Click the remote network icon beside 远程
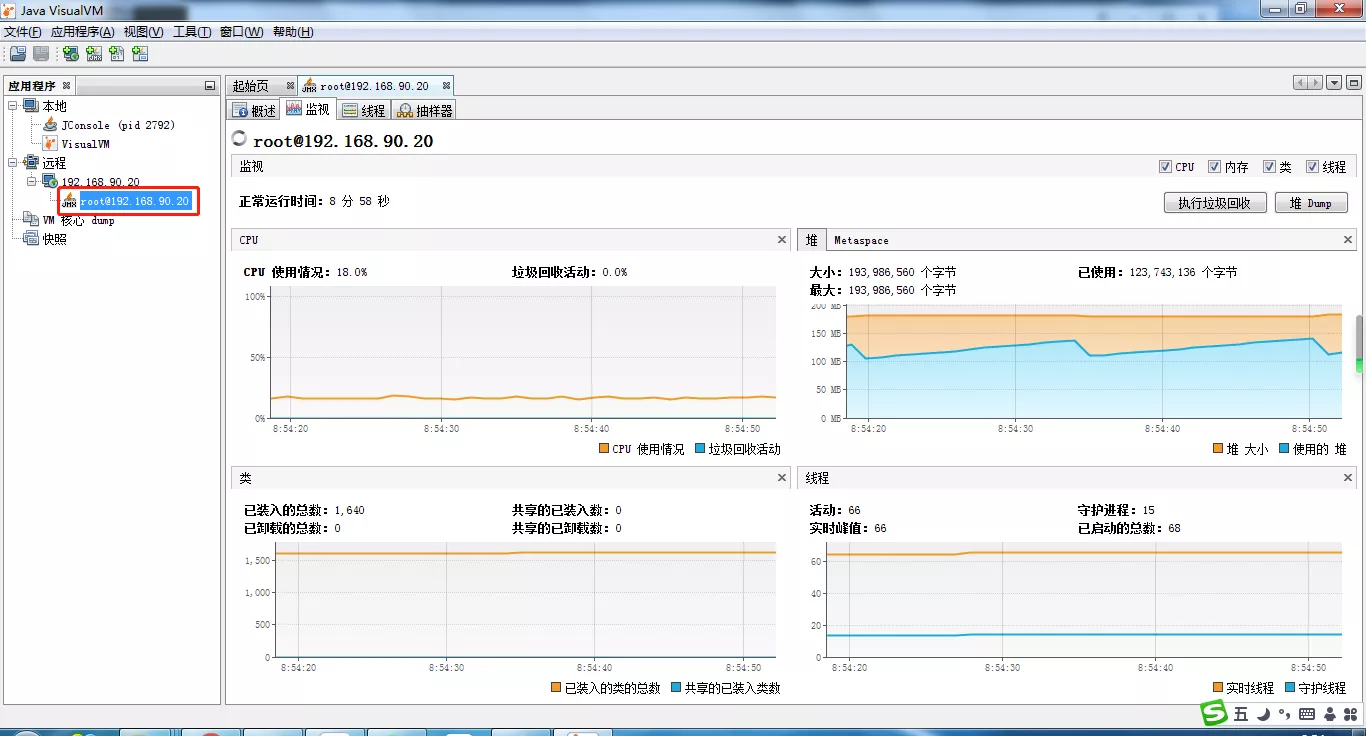Screen dimensions: 1366x736 [31, 163]
